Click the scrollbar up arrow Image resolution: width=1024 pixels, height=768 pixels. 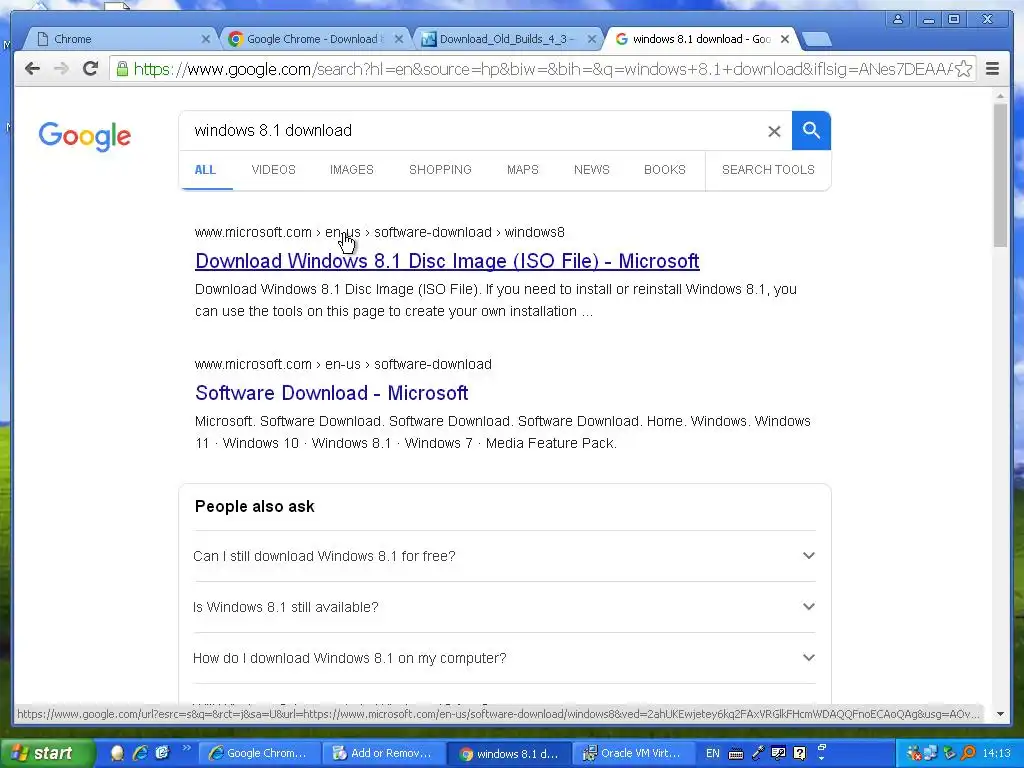click(1000, 96)
